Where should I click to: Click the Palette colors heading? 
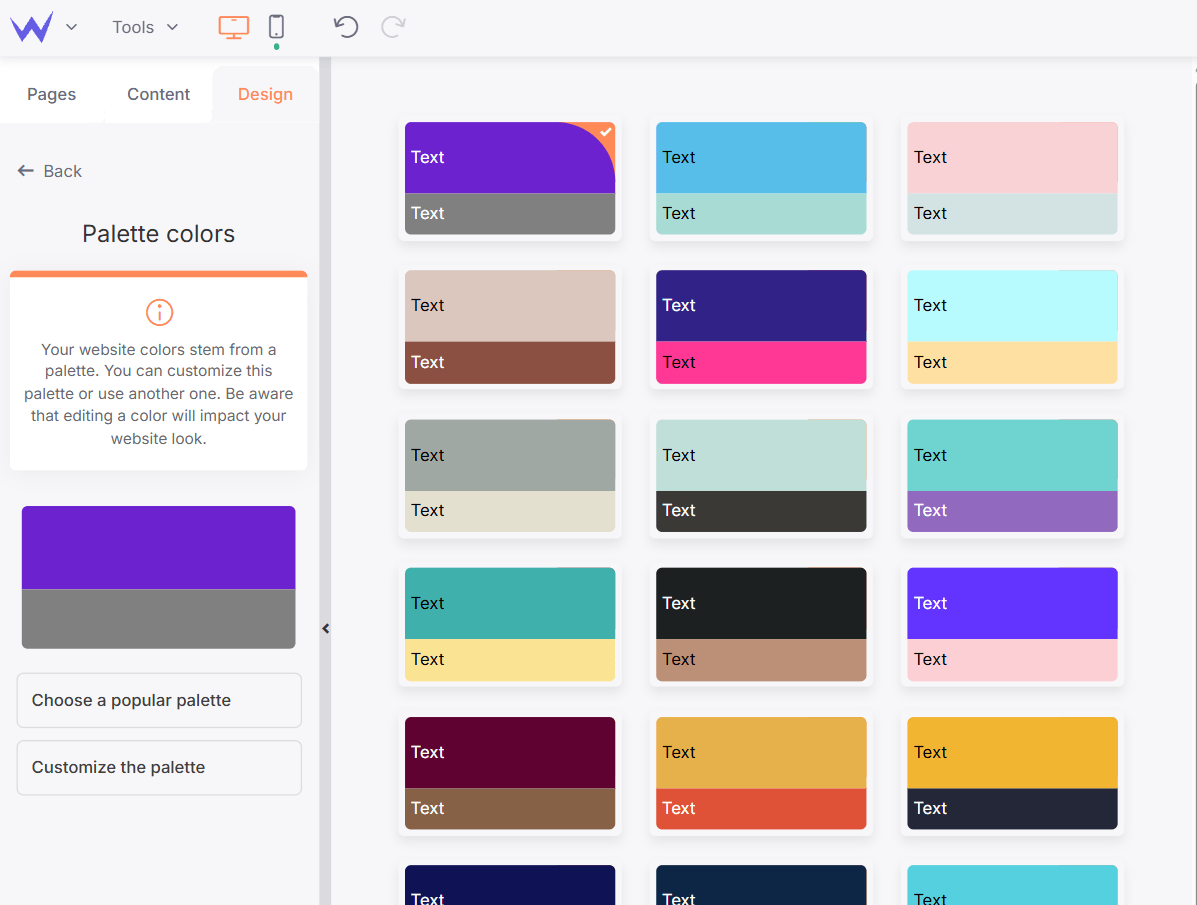tap(159, 234)
